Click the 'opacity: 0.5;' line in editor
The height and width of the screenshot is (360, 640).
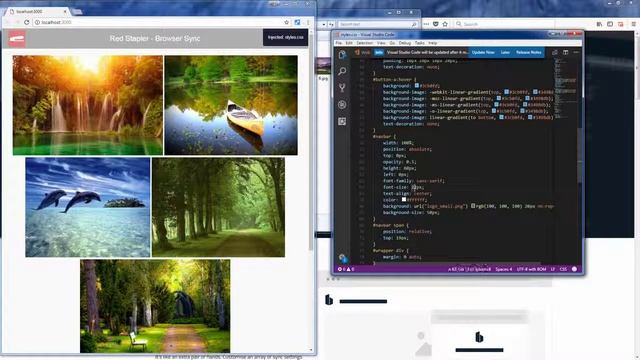400,162
